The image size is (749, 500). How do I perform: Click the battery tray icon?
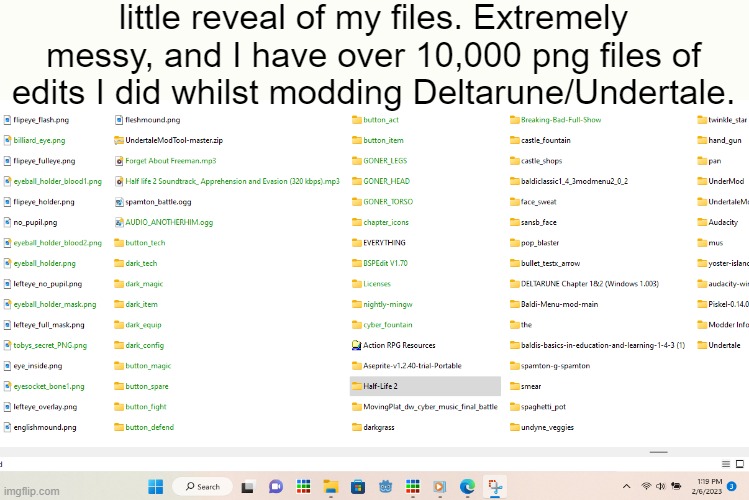pos(676,486)
